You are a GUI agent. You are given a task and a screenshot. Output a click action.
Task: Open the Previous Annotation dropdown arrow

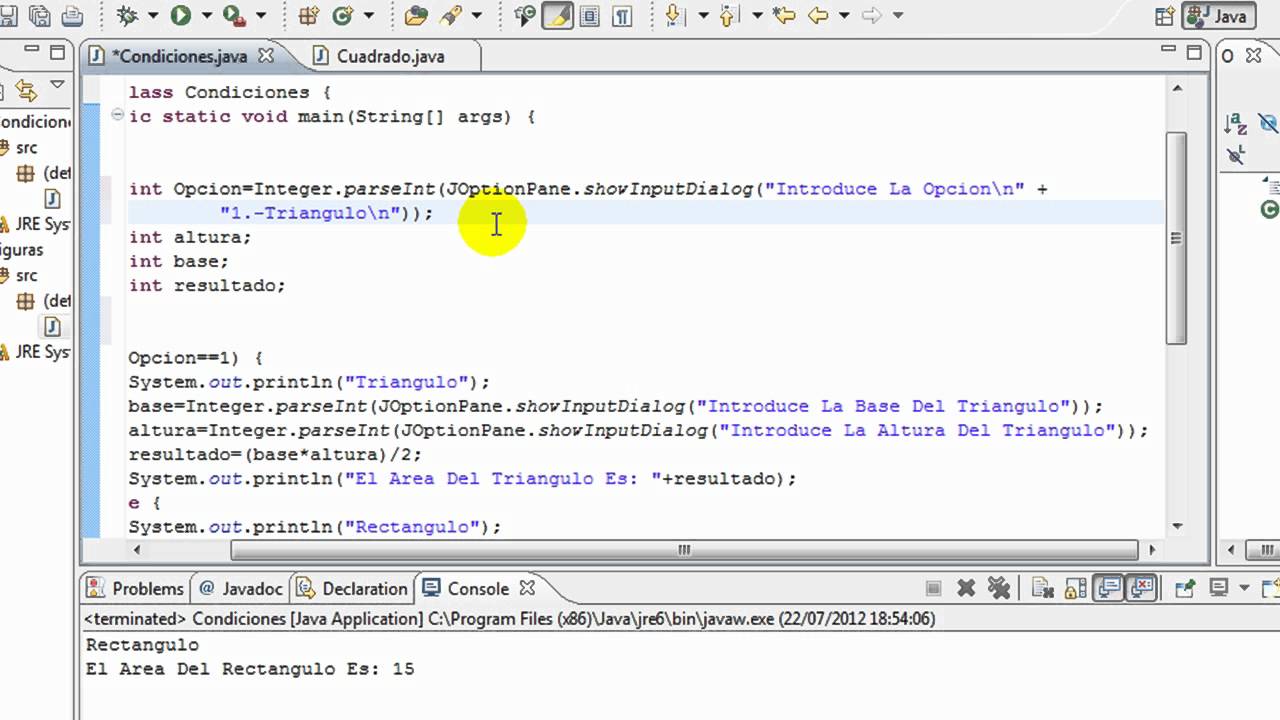[757, 15]
